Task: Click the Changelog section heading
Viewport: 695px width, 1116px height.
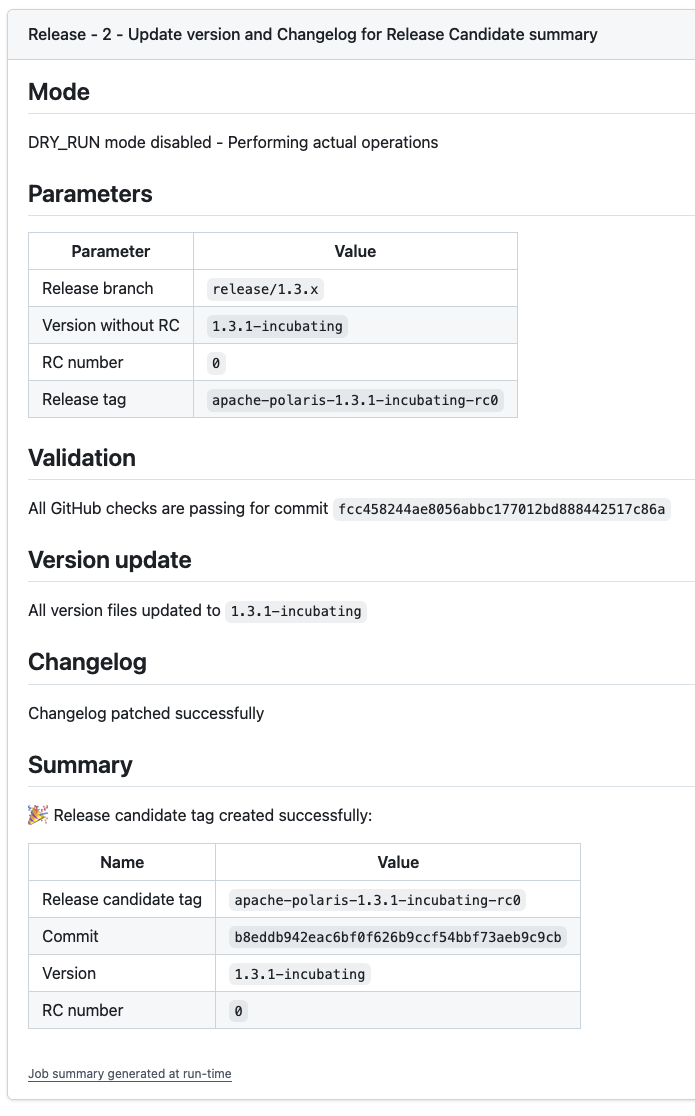Action: click(x=87, y=662)
